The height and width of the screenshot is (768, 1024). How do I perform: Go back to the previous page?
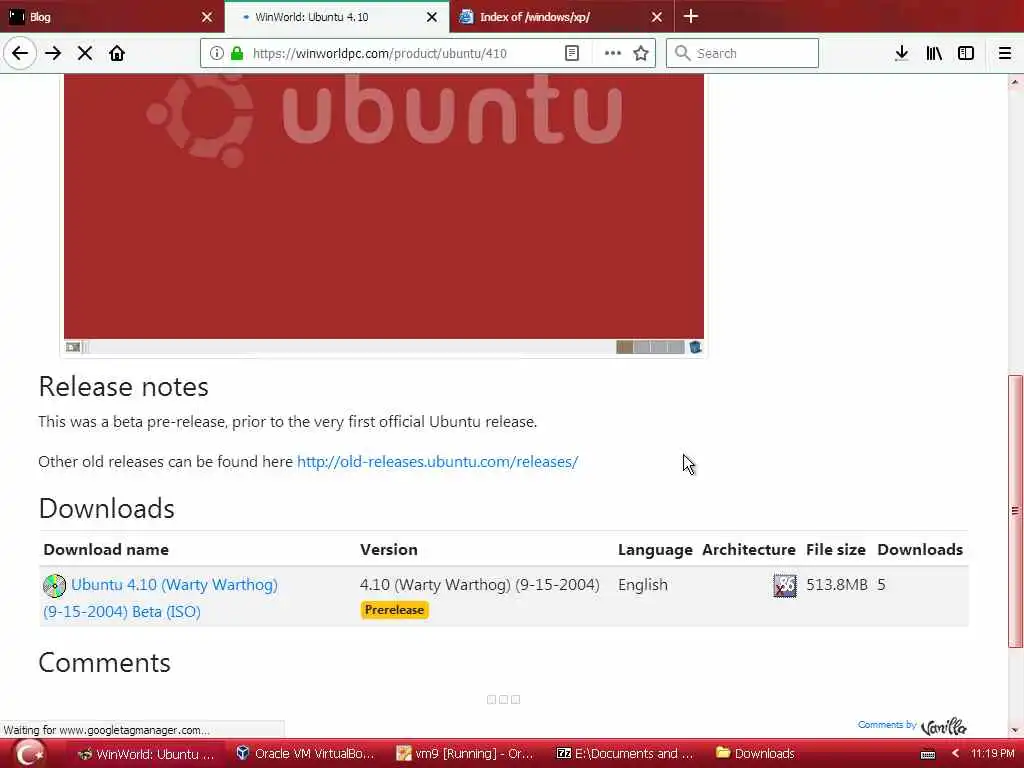(20, 53)
